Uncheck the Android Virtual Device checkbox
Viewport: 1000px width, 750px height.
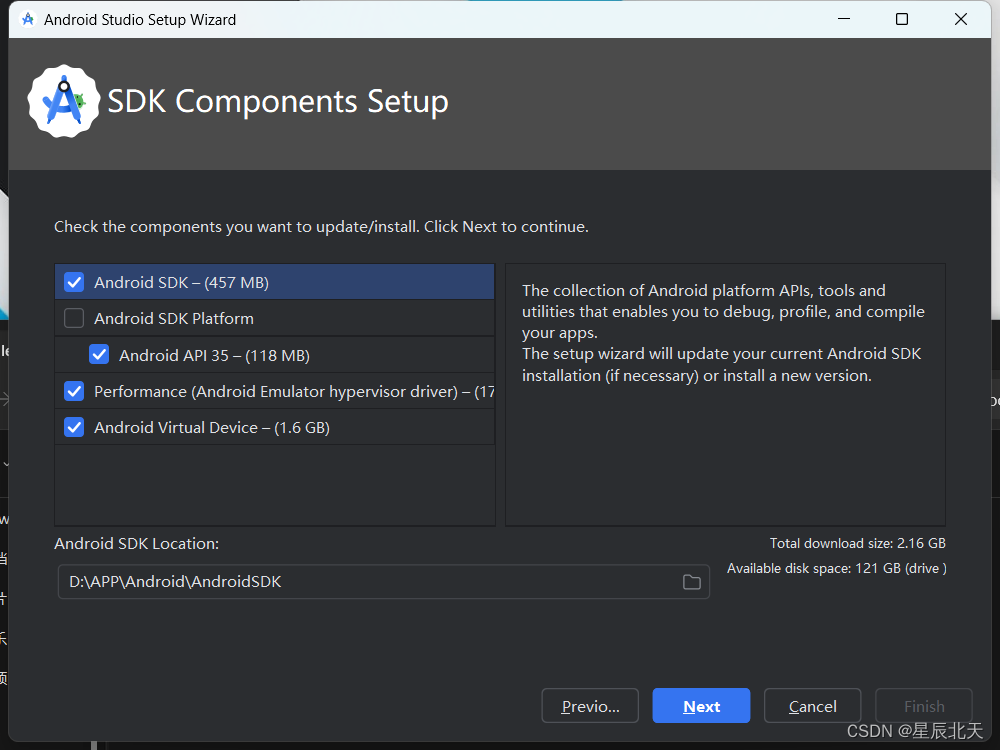tap(75, 427)
